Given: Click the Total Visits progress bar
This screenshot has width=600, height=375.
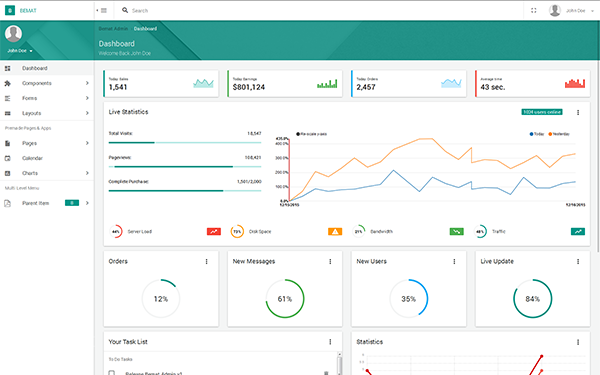Looking at the screenshot, I should pos(185,143).
